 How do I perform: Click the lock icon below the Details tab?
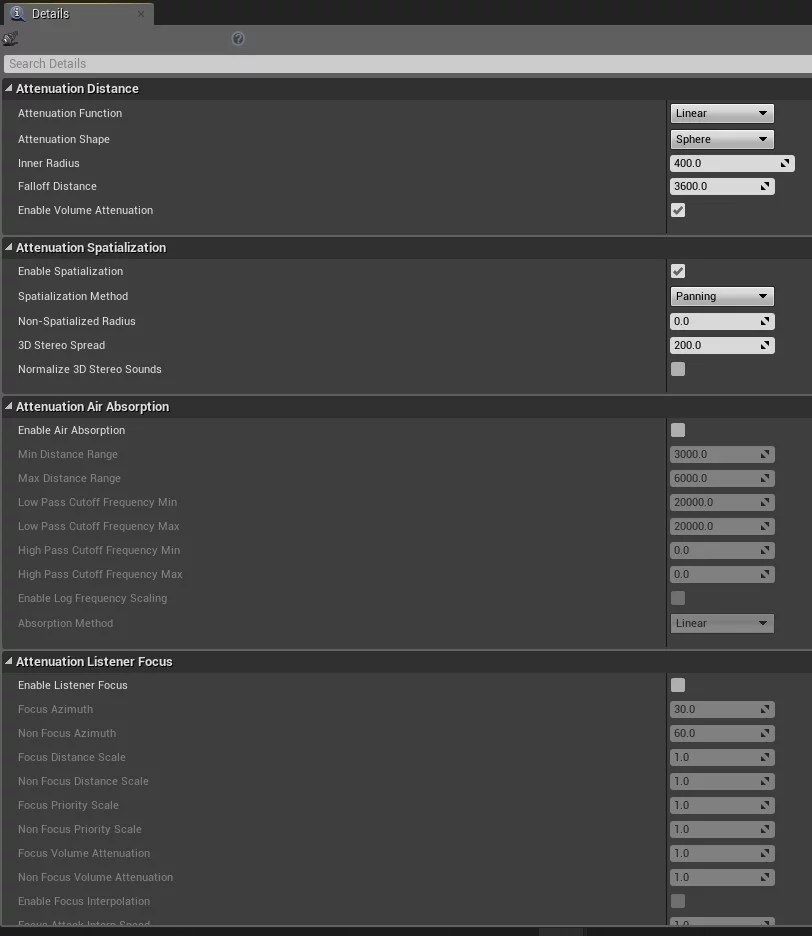(11, 37)
